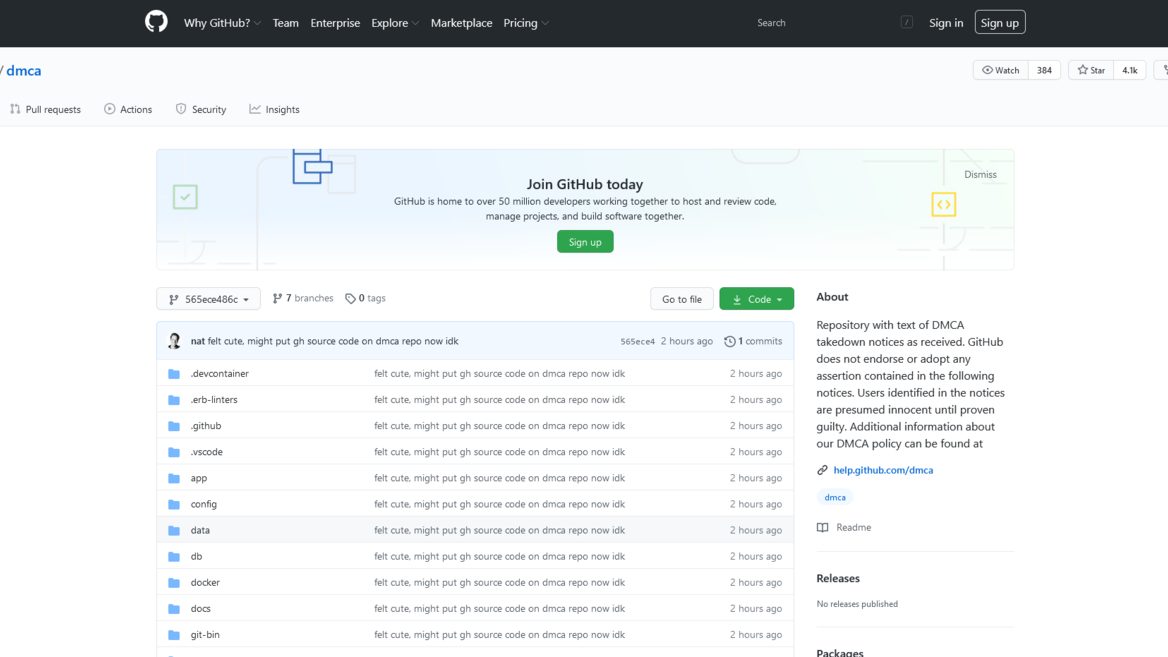Open the .devcontainer folder icon
The image size is (1168, 657).
coord(174,374)
